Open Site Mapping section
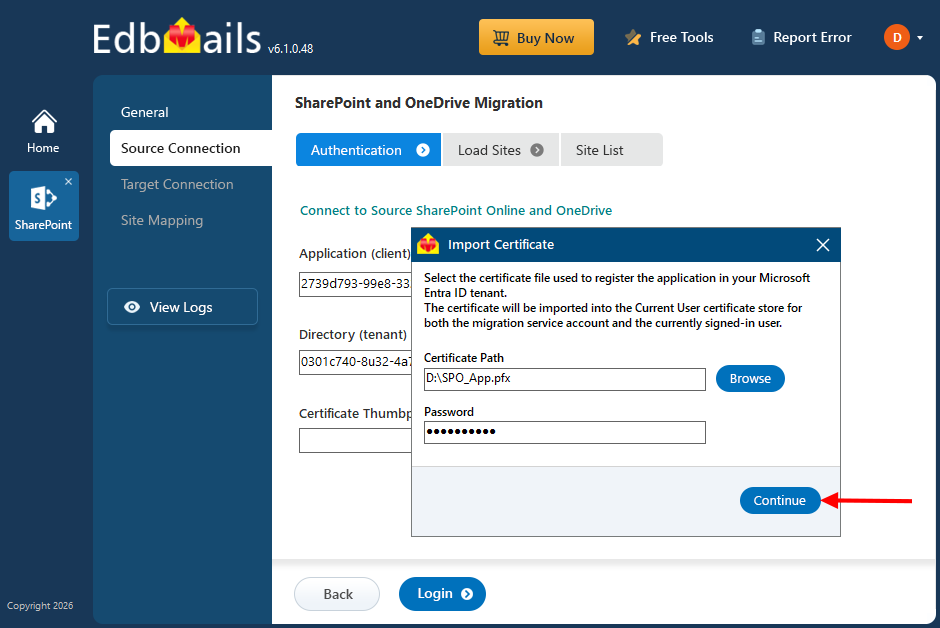The image size is (940, 628). [162, 220]
